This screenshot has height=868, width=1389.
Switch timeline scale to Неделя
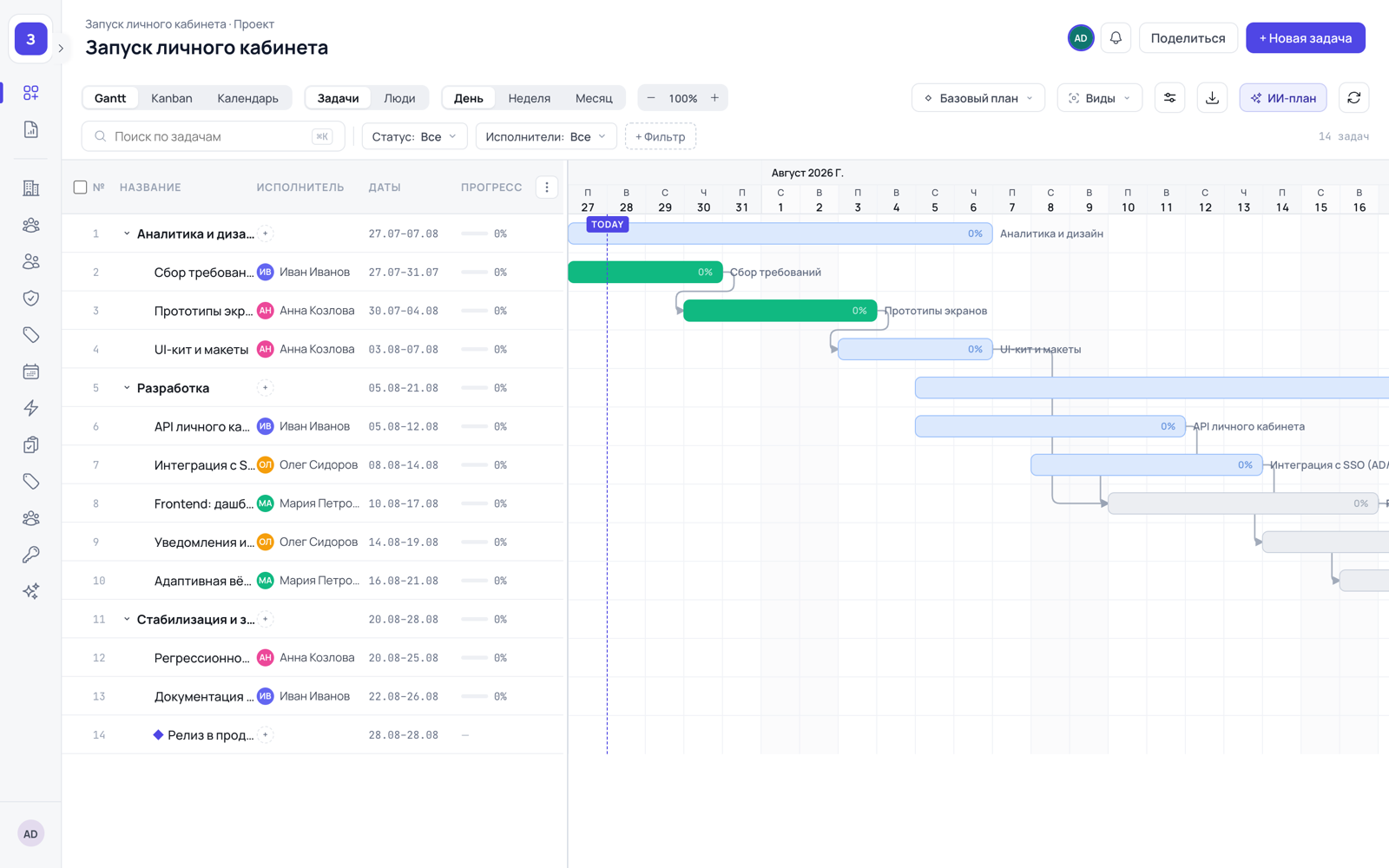[x=530, y=98]
